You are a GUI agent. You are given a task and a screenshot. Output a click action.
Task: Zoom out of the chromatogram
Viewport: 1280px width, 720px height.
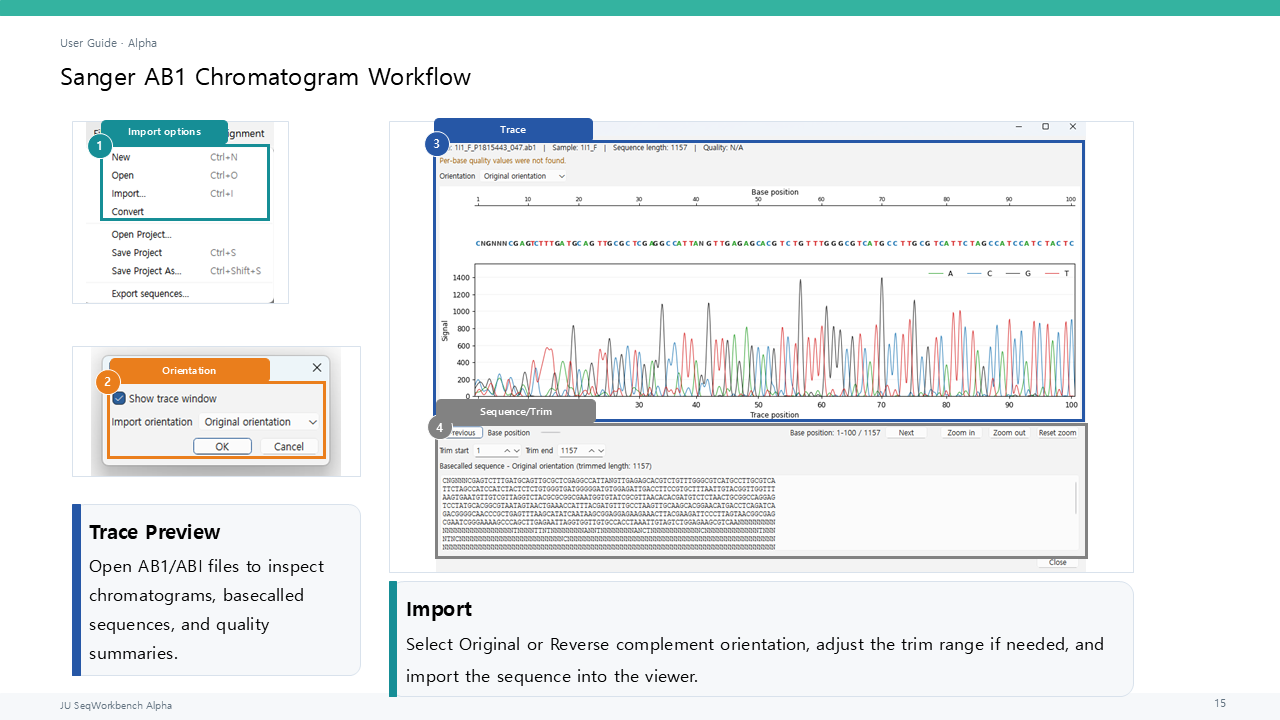click(x=1009, y=433)
